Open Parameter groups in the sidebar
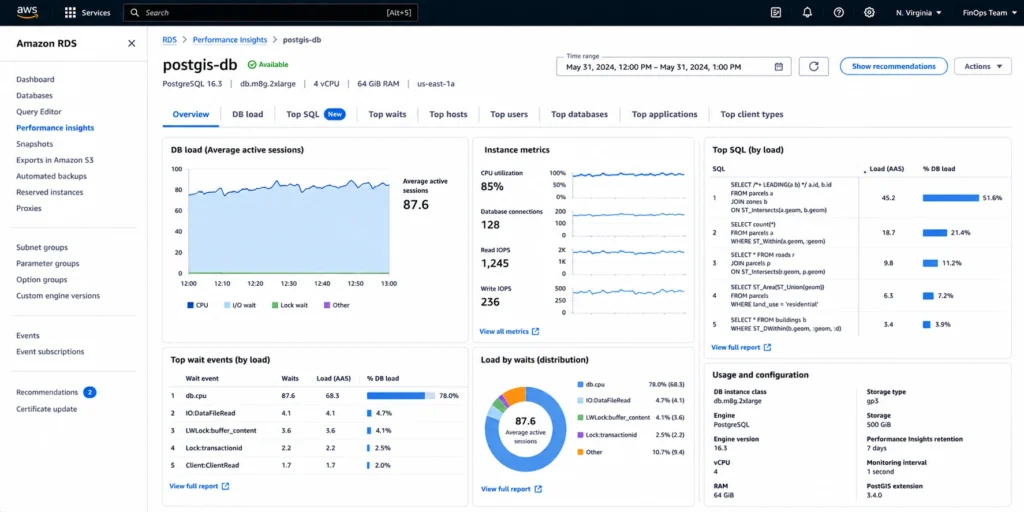 pos(48,263)
